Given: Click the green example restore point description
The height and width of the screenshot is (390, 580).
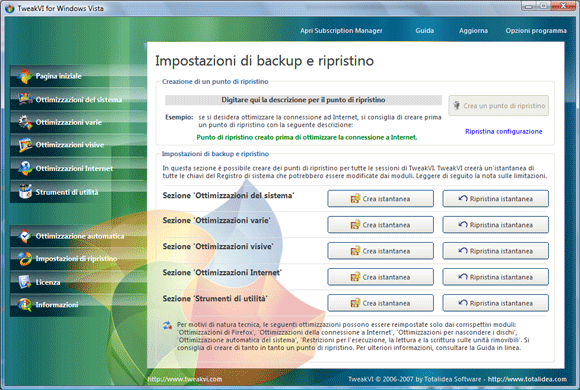Looking at the screenshot, I should point(307,138).
